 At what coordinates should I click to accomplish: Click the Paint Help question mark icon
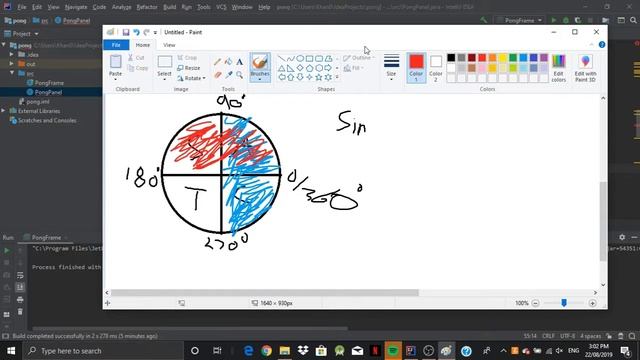pyautogui.click(x=602, y=44)
